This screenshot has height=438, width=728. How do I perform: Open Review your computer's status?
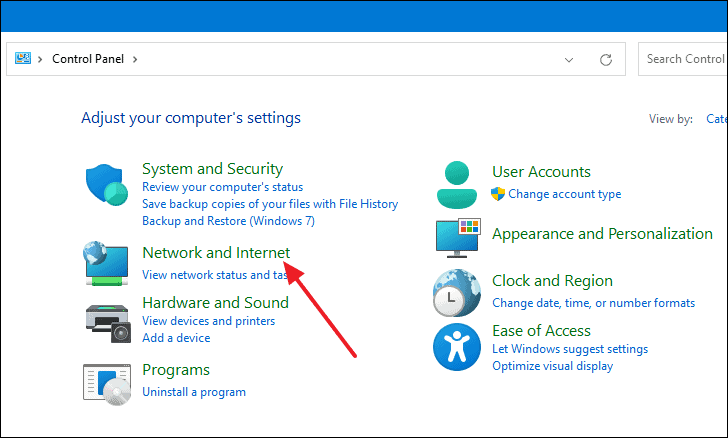(222, 187)
